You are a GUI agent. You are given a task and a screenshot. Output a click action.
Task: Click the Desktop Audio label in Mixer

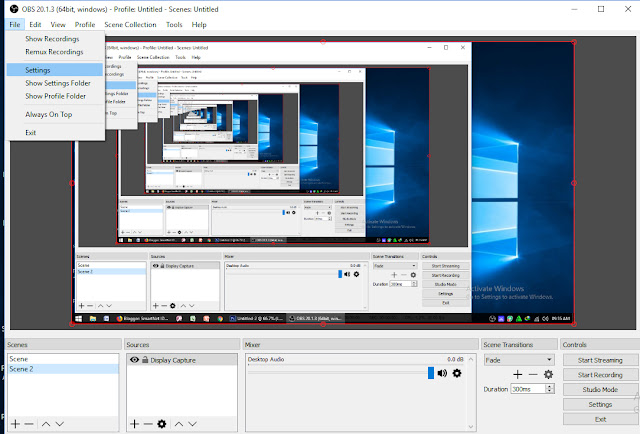point(266,359)
